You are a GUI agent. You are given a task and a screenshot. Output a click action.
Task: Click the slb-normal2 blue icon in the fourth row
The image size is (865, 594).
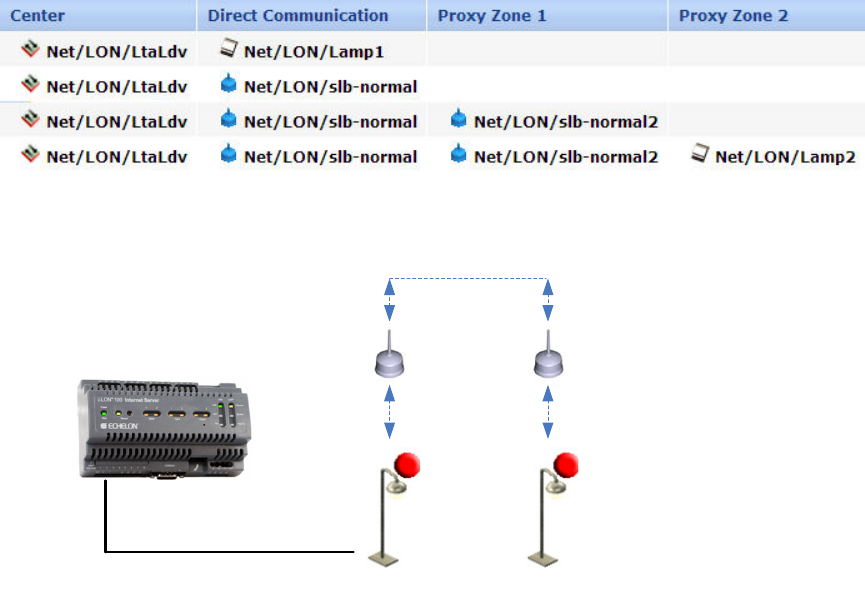[x=458, y=154]
